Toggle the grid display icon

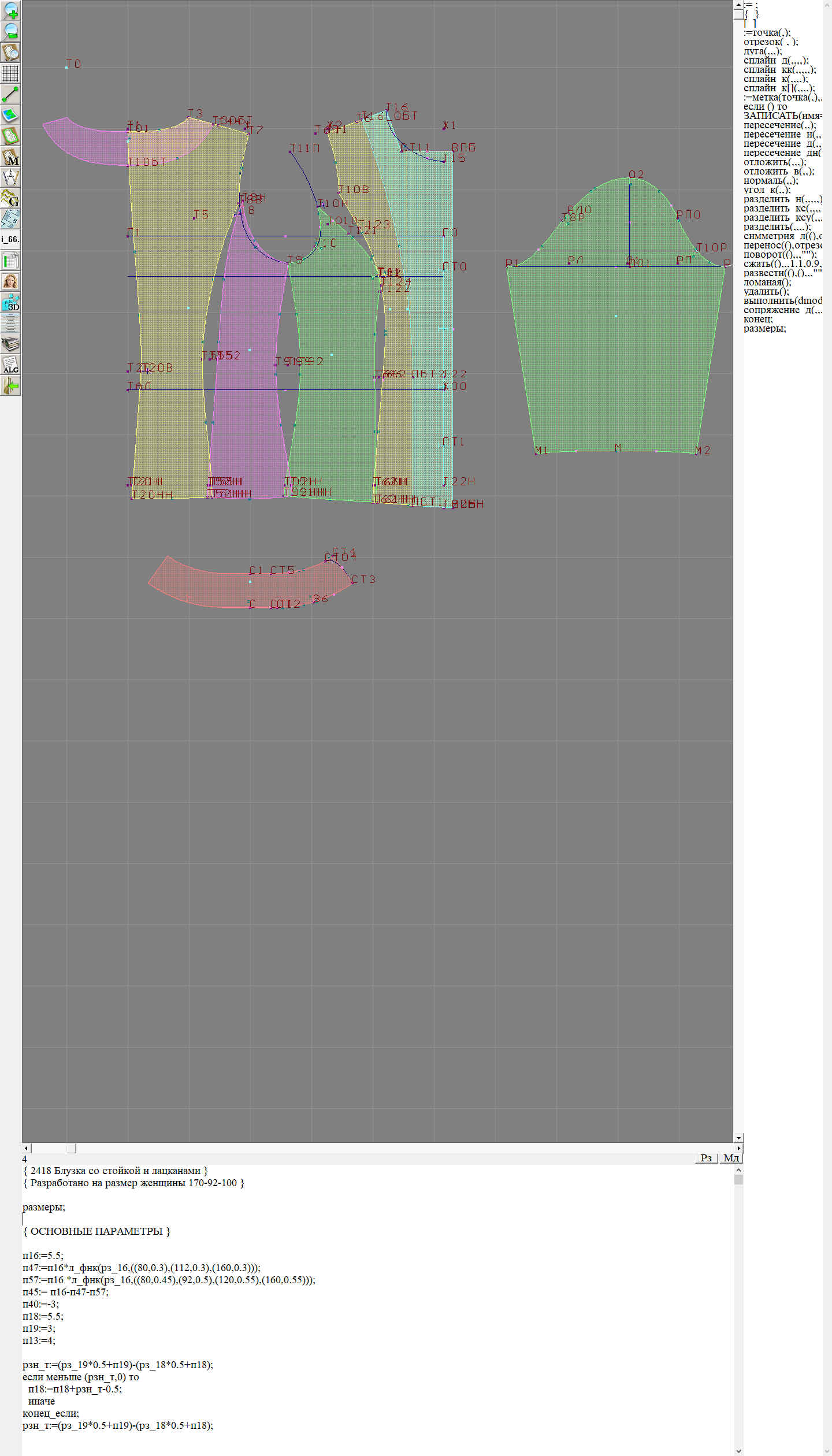(10, 73)
